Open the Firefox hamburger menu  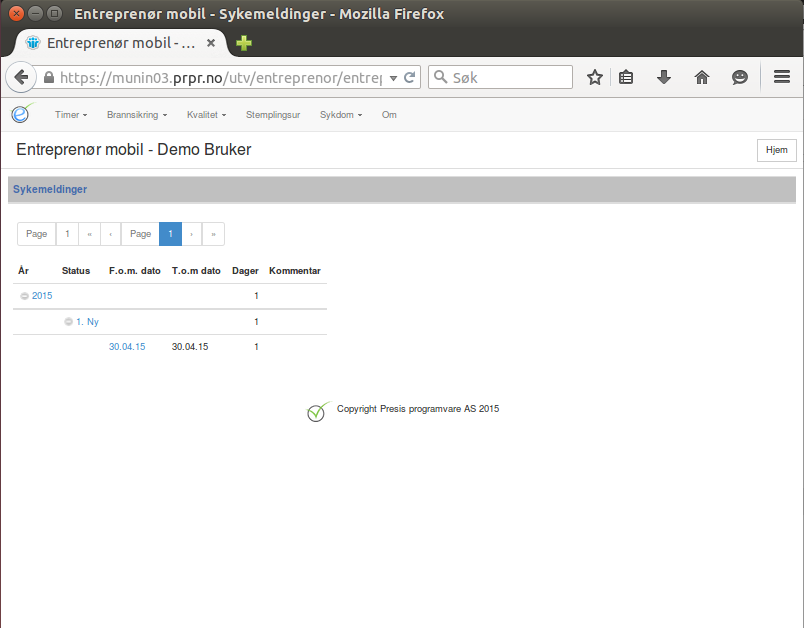click(781, 77)
